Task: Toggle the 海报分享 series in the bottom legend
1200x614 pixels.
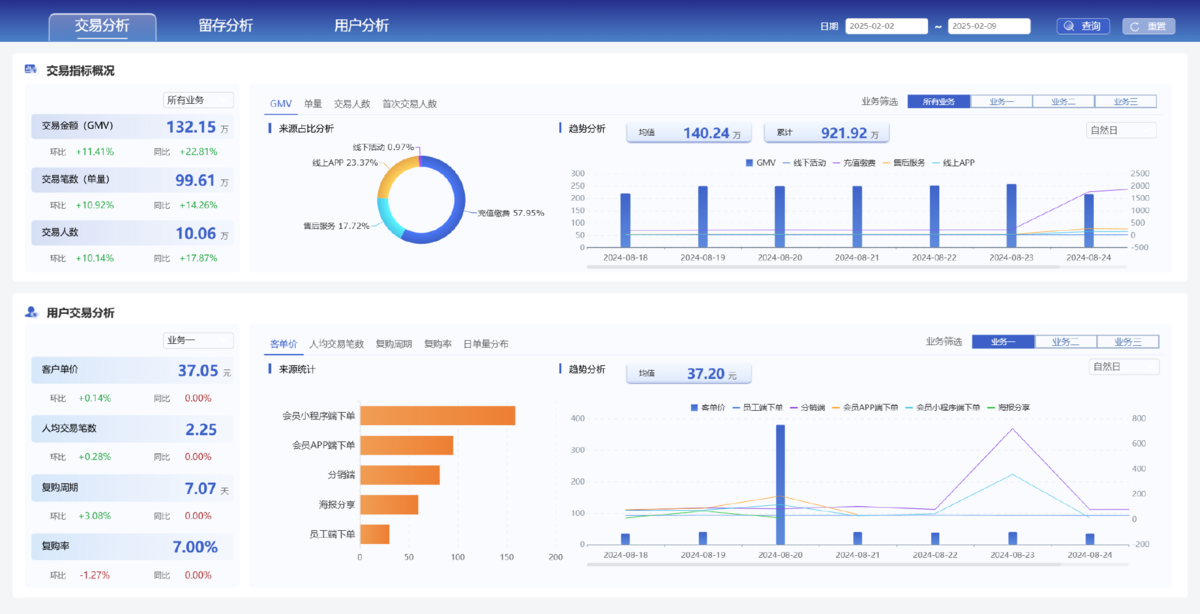Action: (x=1008, y=407)
